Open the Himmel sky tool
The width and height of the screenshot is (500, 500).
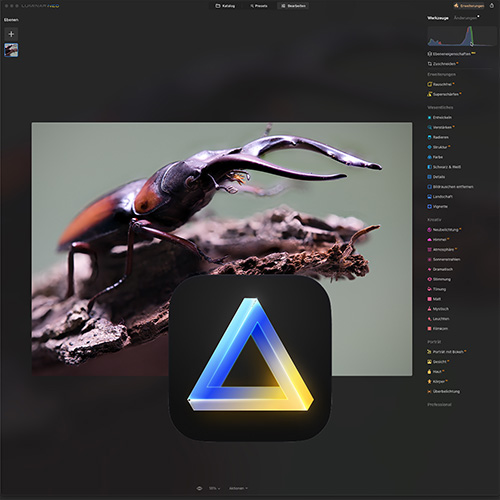pyautogui.click(x=438, y=239)
